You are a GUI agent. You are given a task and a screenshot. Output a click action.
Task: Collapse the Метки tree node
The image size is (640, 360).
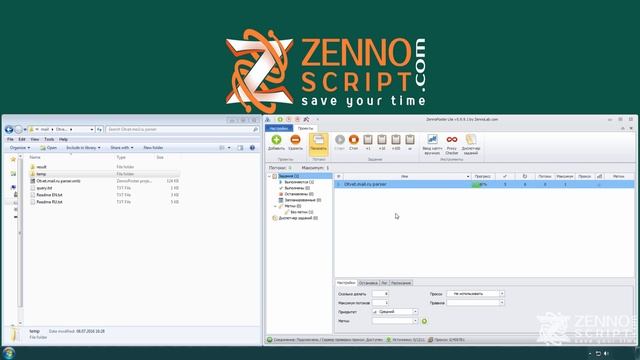click(275, 206)
